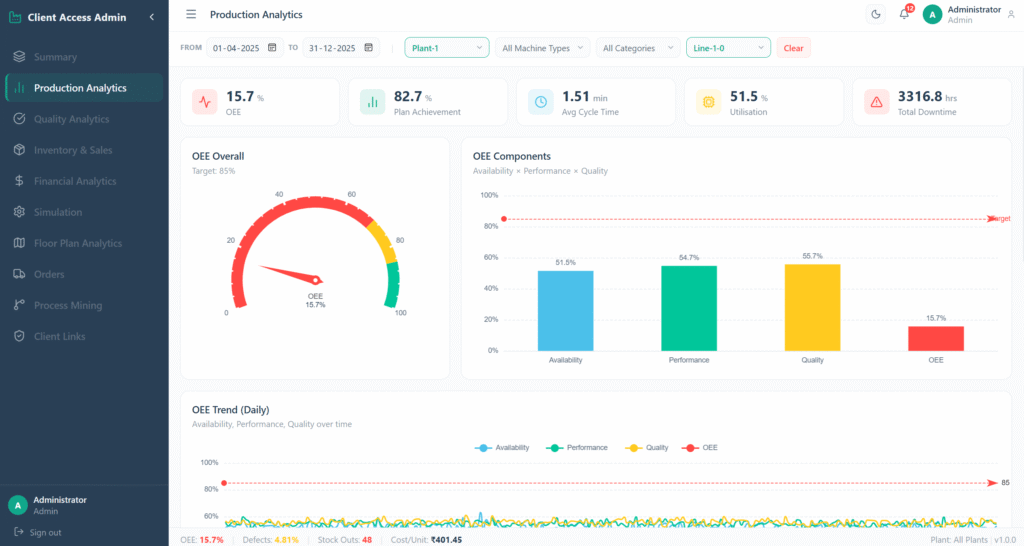Open the All Machine Types dropdown

[x=543, y=48]
